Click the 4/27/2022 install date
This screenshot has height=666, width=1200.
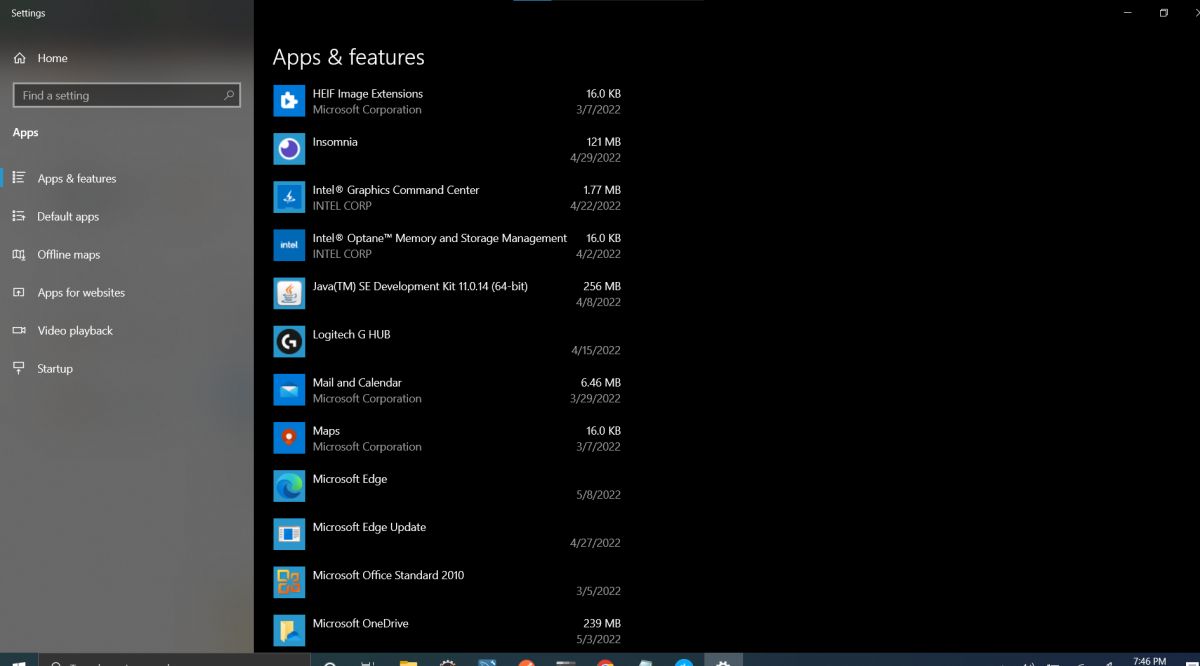(x=596, y=543)
